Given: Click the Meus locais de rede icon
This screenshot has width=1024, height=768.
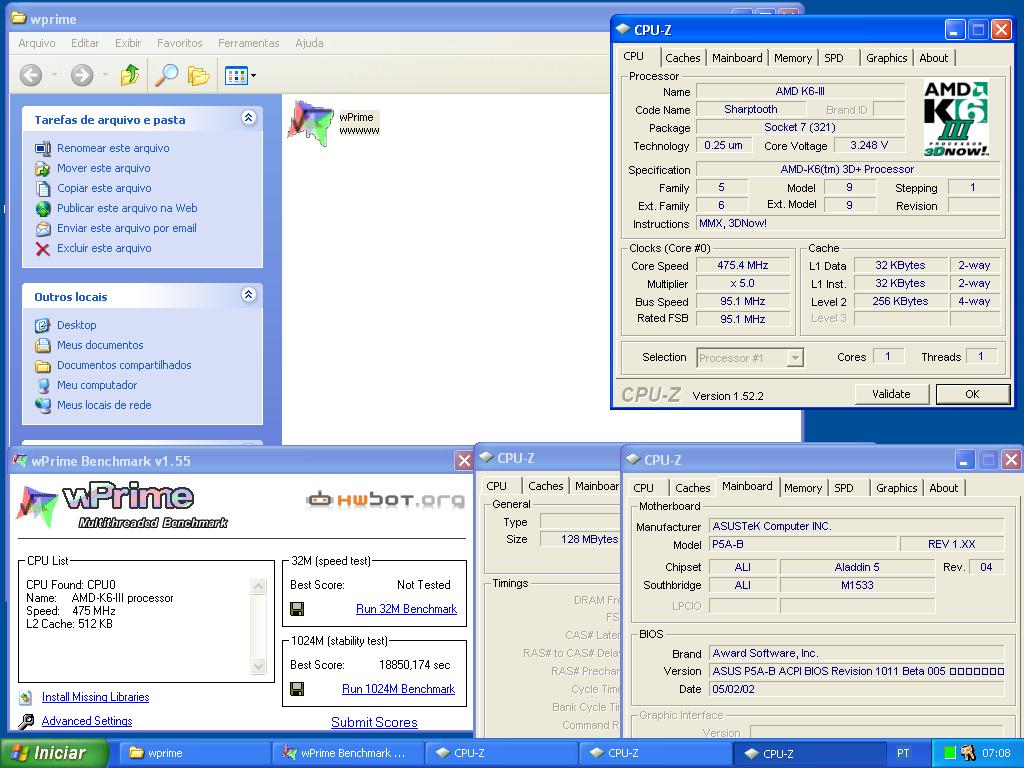Looking at the screenshot, I should (x=43, y=406).
